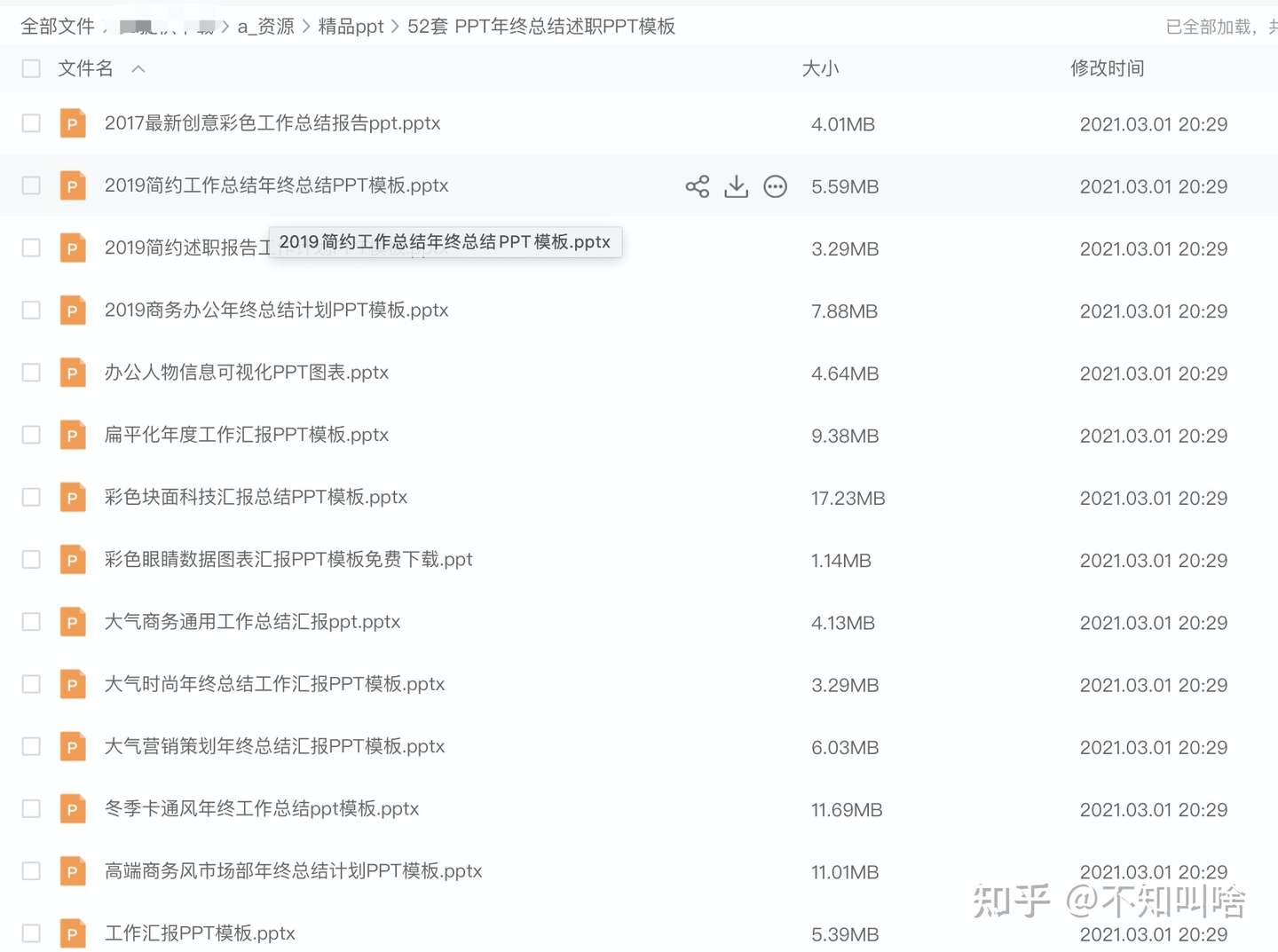Check the box for 高端商务风市场部年终总结计划PPT模板.pptx

pos(31,871)
